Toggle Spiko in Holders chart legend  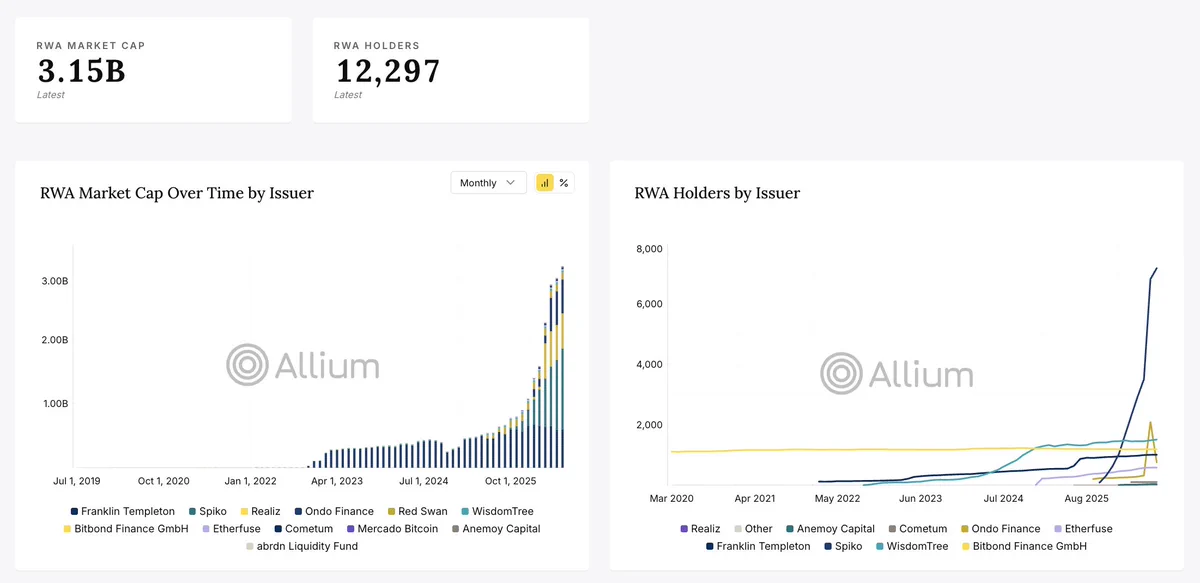844,547
